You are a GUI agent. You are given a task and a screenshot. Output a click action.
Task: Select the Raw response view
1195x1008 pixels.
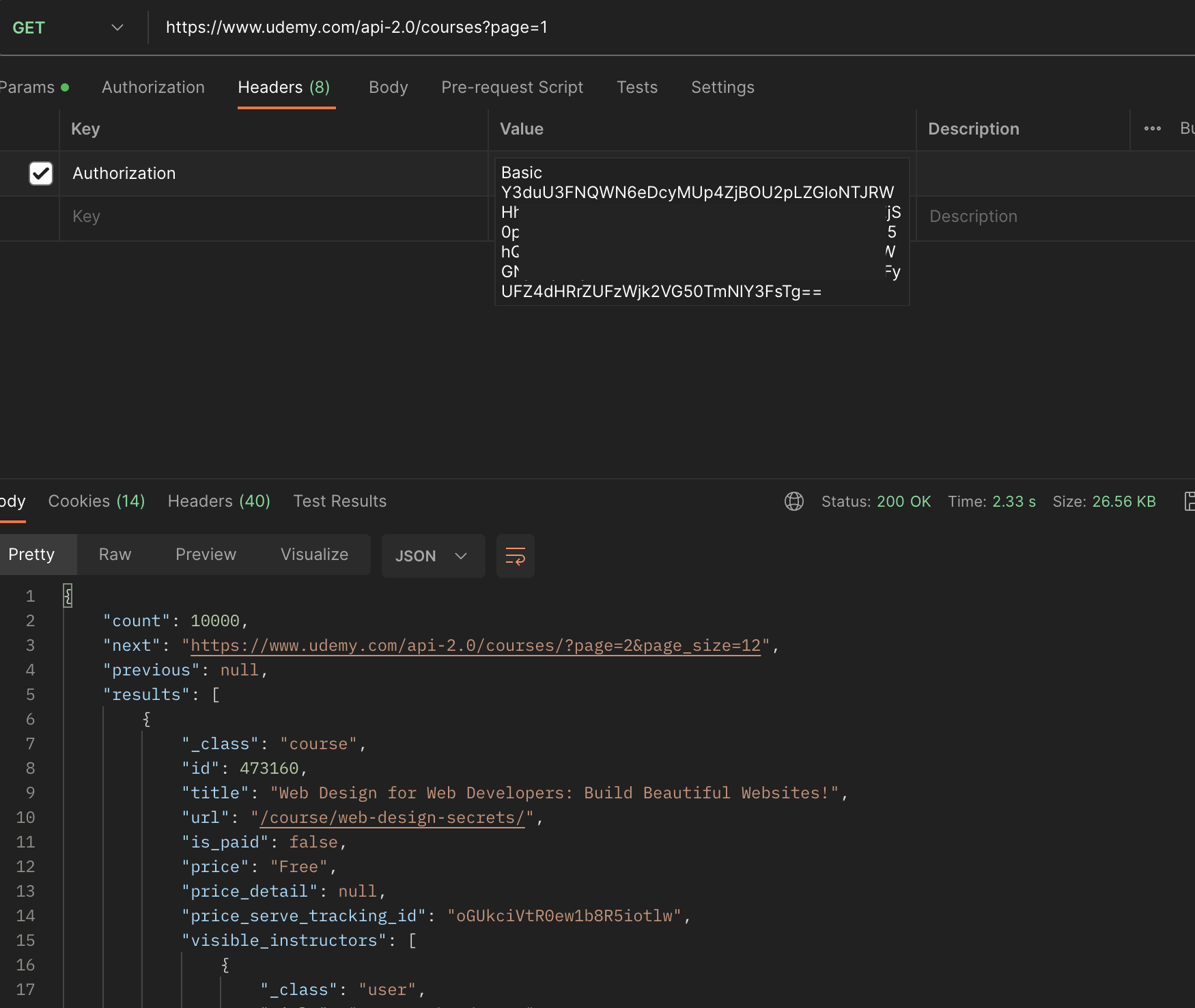(114, 554)
